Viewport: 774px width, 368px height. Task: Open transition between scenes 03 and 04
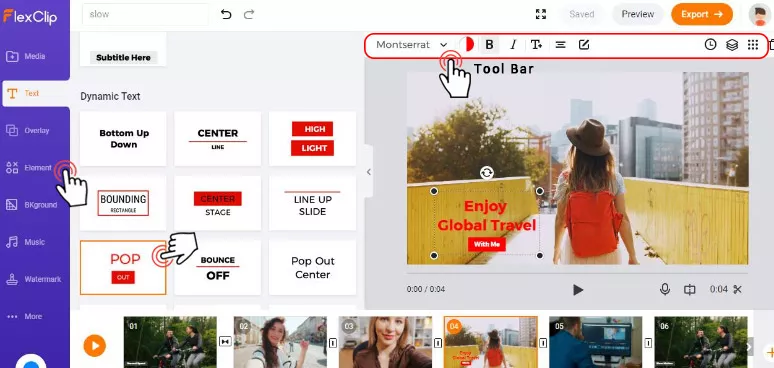point(438,342)
